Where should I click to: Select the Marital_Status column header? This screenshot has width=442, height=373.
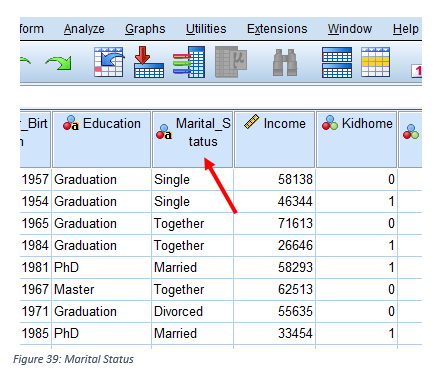click(x=192, y=139)
